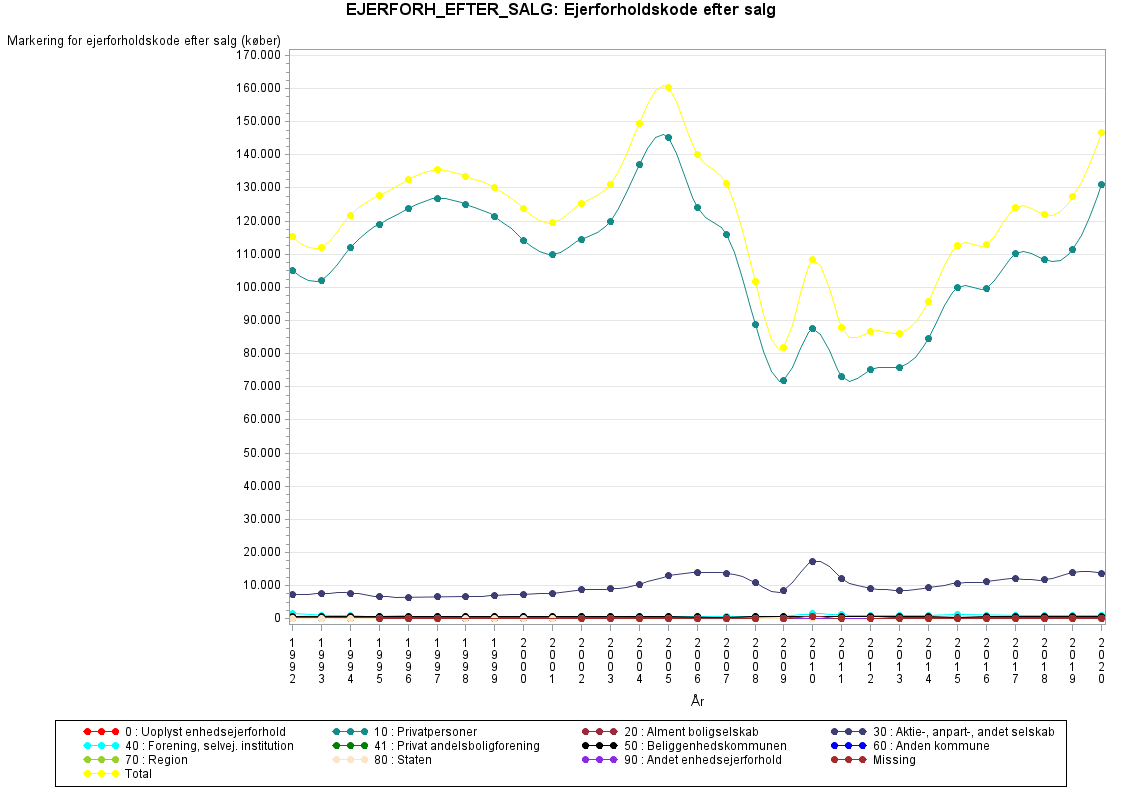This screenshot has height=793, width=1122.
Task: Click the Total data point for 2020
Action: pos(1101,132)
